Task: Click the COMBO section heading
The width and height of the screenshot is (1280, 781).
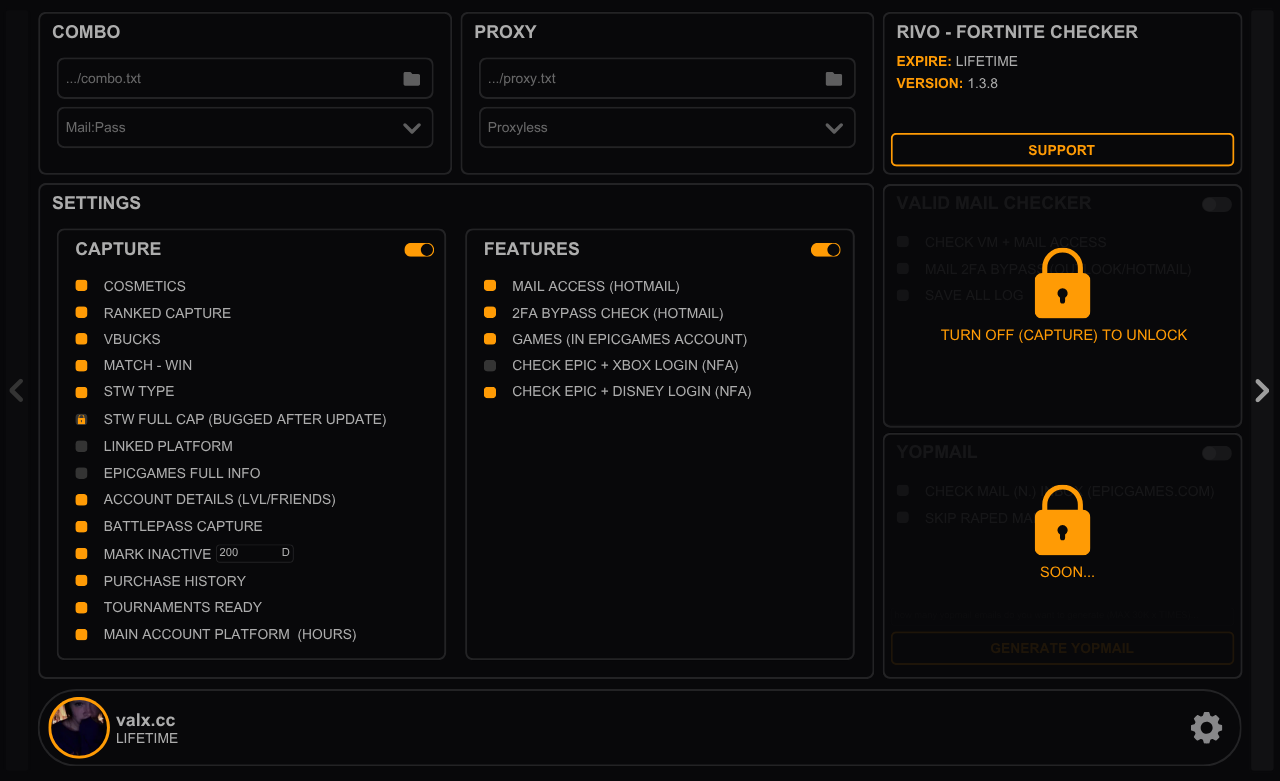Action: point(86,32)
